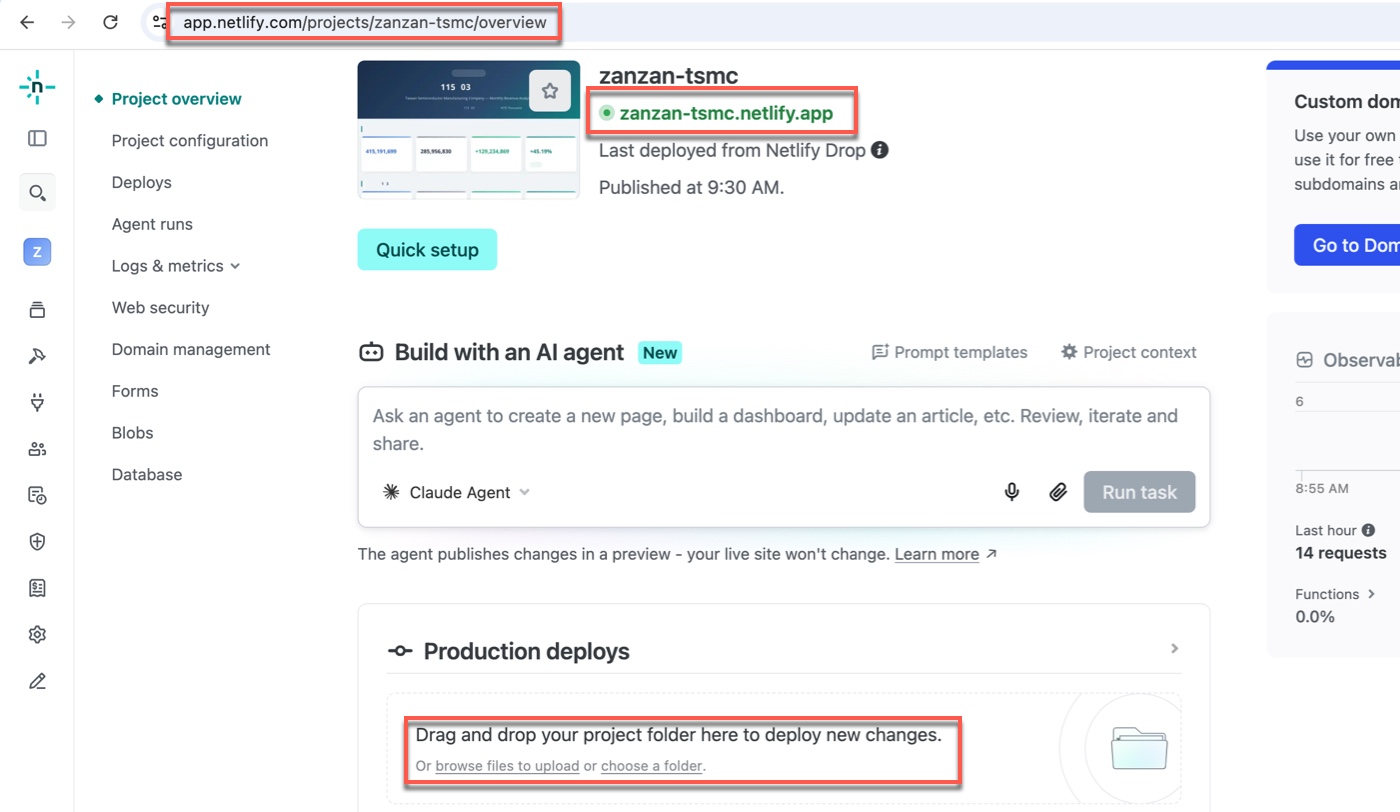The width and height of the screenshot is (1400, 812).
Task: Go to Project overview
Action: point(177,99)
